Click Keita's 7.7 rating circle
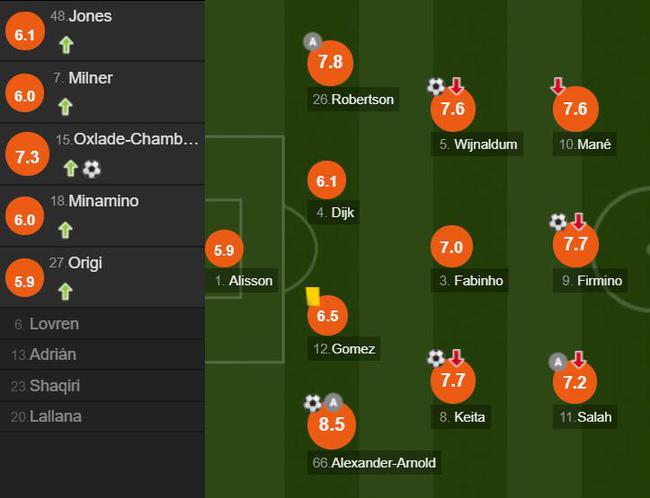The width and height of the screenshot is (650, 498). [453, 381]
